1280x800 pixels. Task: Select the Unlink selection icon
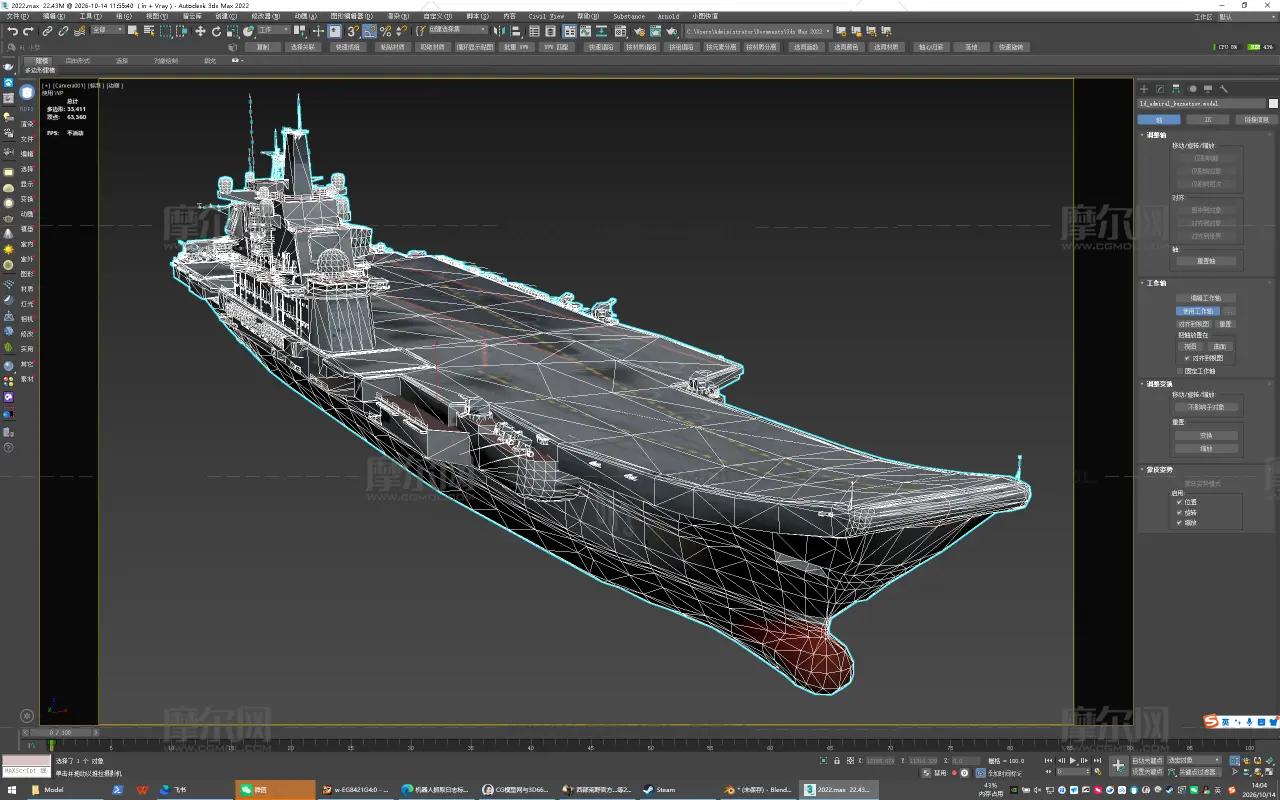[x=63, y=31]
